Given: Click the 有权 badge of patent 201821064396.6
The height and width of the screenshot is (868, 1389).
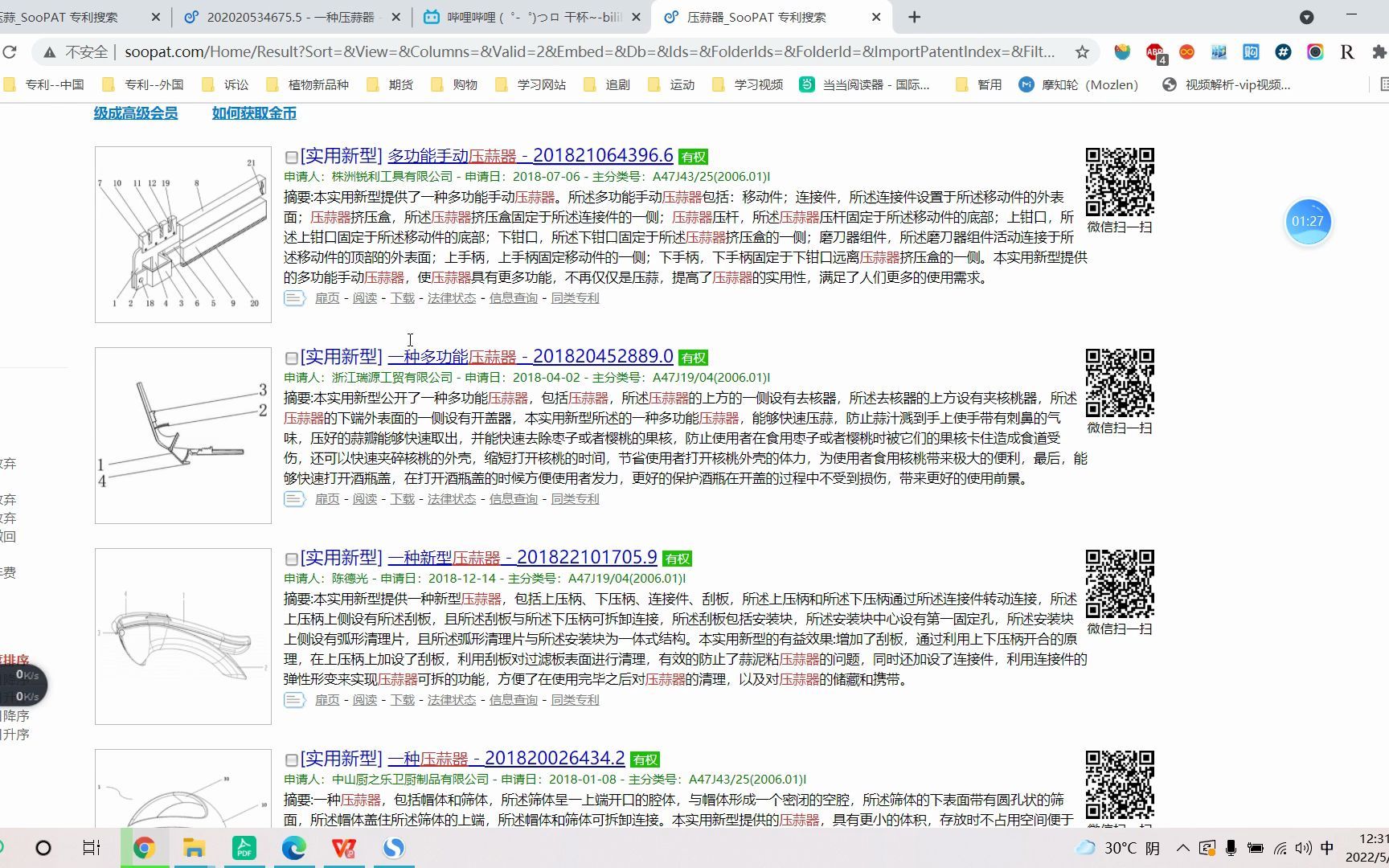Looking at the screenshot, I should (x=693, y=157).
